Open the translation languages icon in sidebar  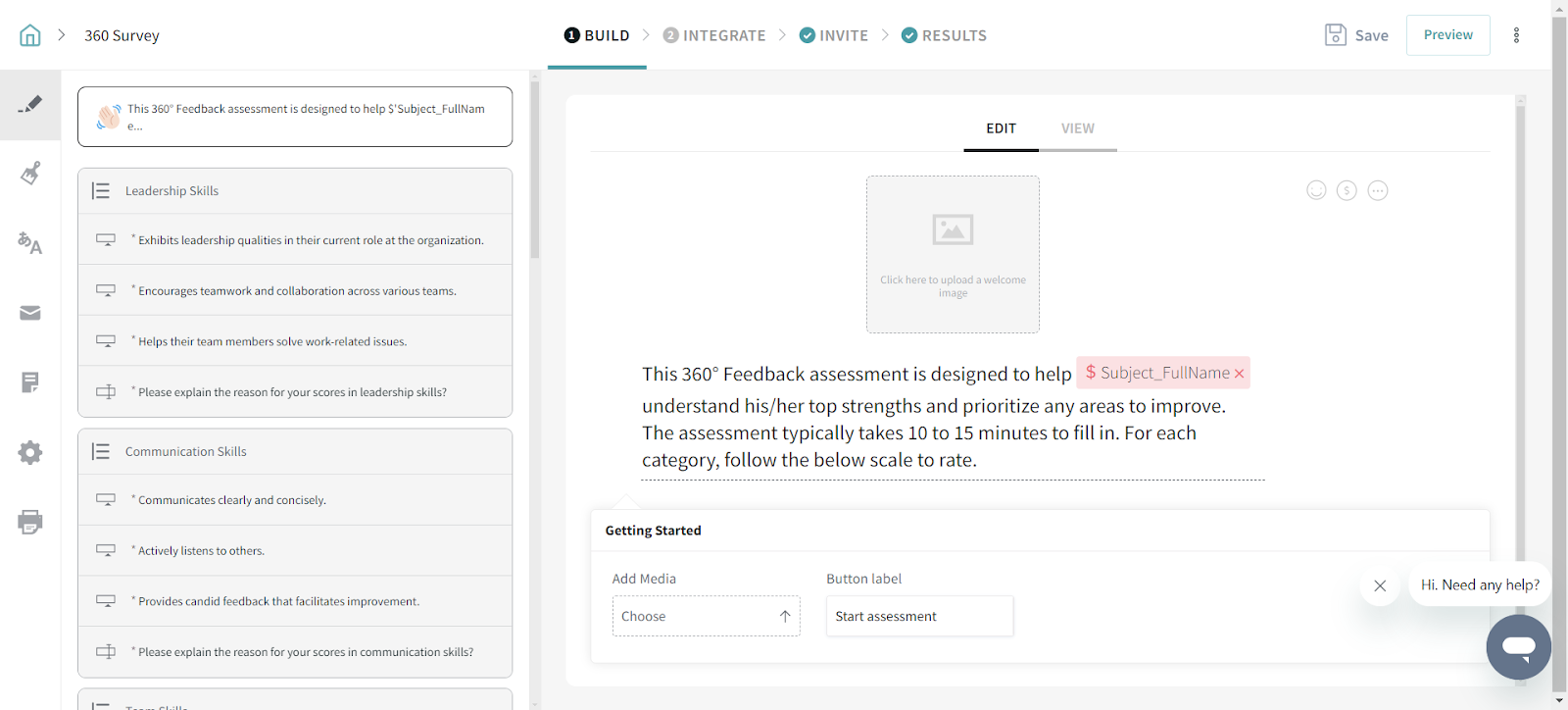[x=30, y=243]
